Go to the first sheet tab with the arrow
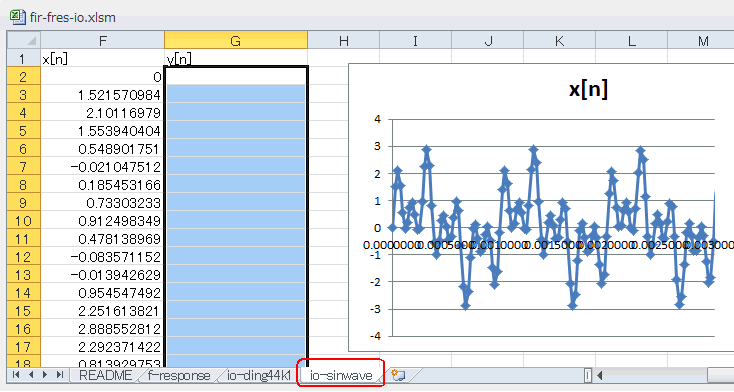The image size is (734, 392). 16,375
